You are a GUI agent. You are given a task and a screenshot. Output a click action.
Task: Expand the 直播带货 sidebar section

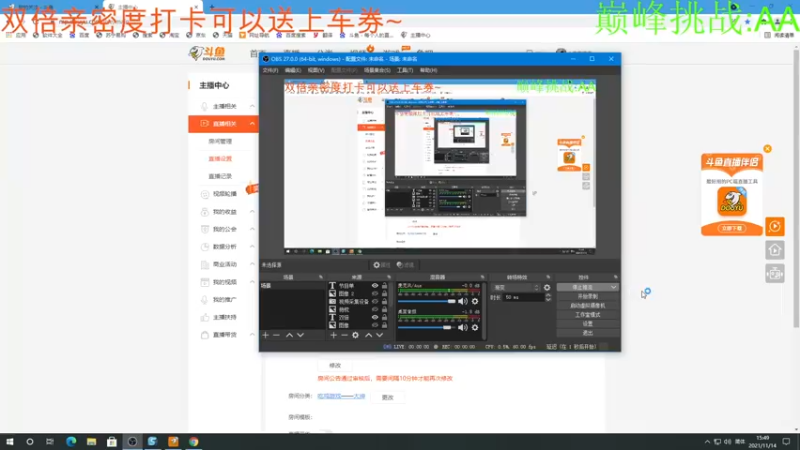252,335
